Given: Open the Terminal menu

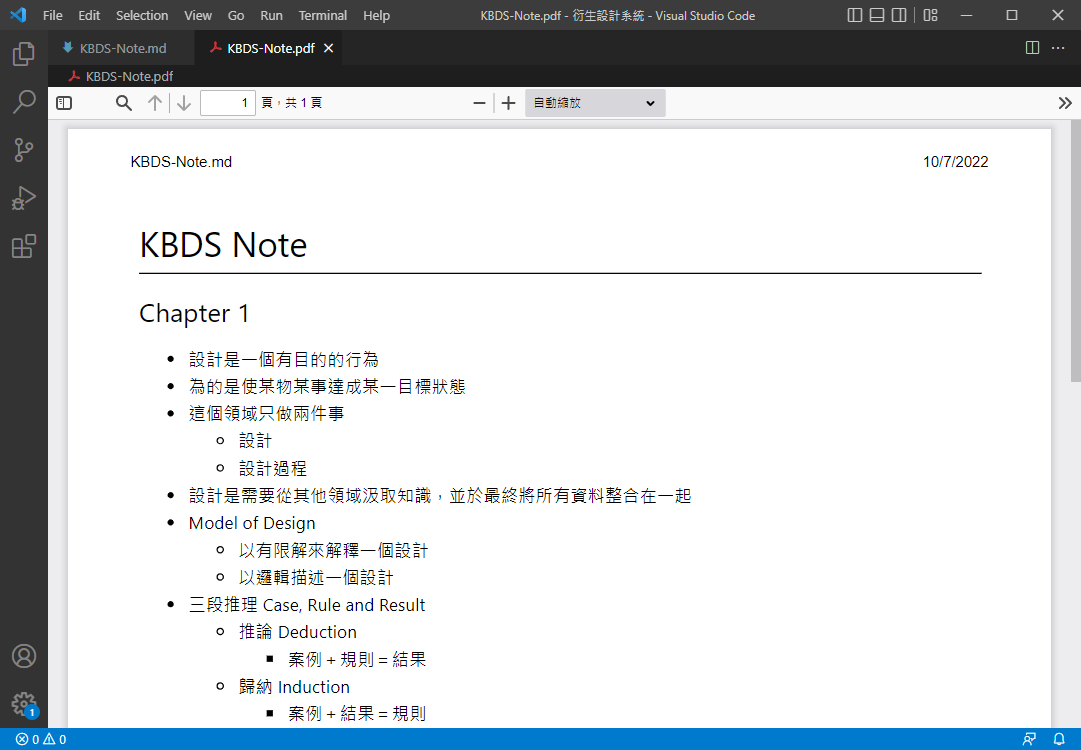Looking at the screenshot, I should click(323, 15).
